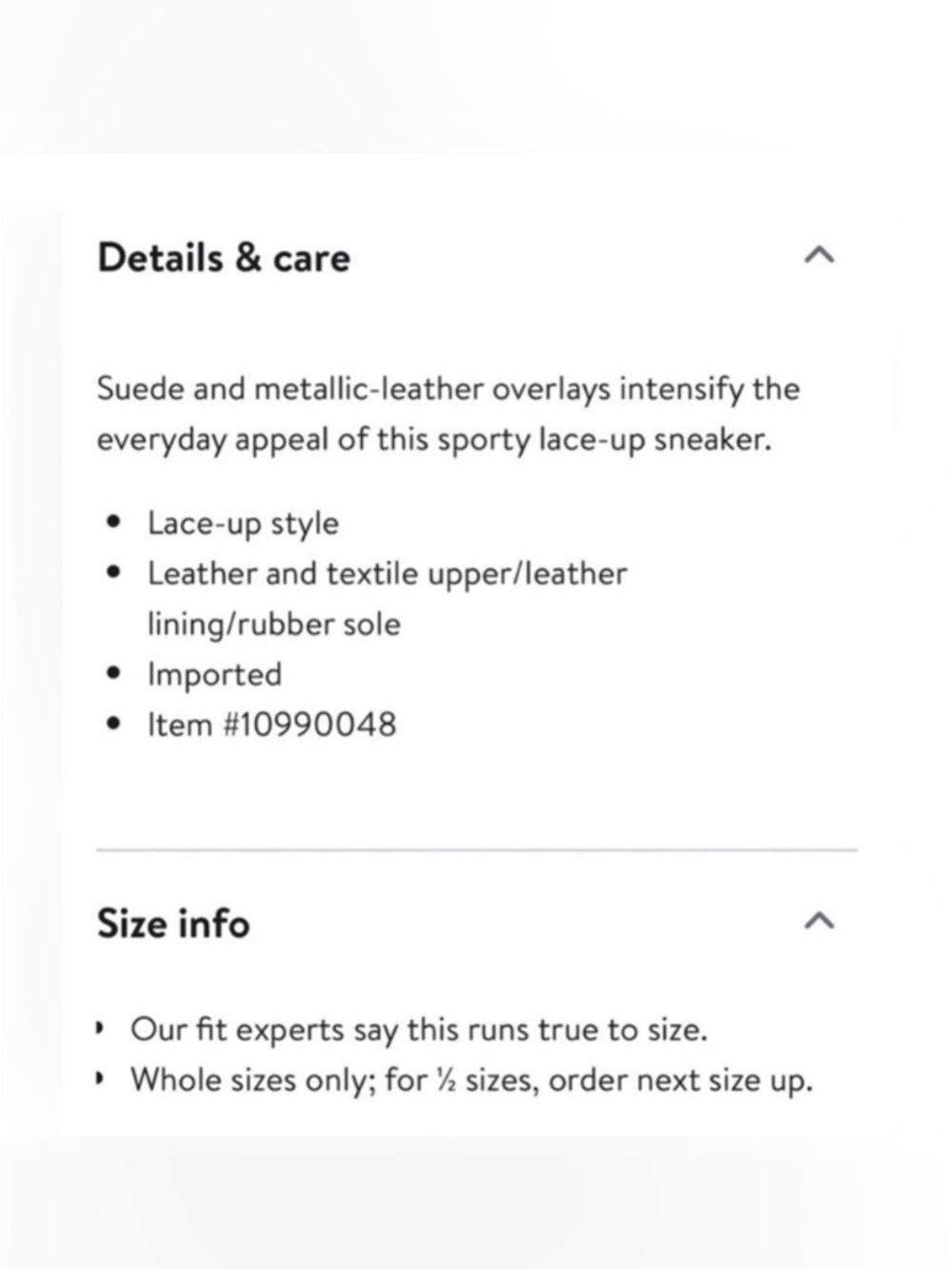Click the Suede and metallic-leather overlays sentence
This screenshot has width=952, height=1269.
[447, 389]
